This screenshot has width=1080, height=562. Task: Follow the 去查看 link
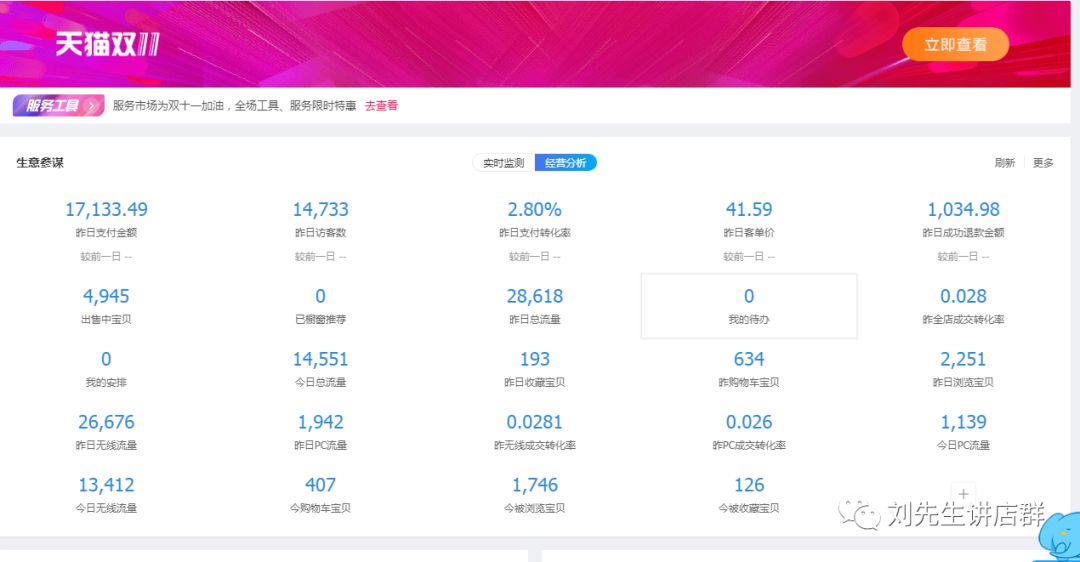click(x=381, y=105)
